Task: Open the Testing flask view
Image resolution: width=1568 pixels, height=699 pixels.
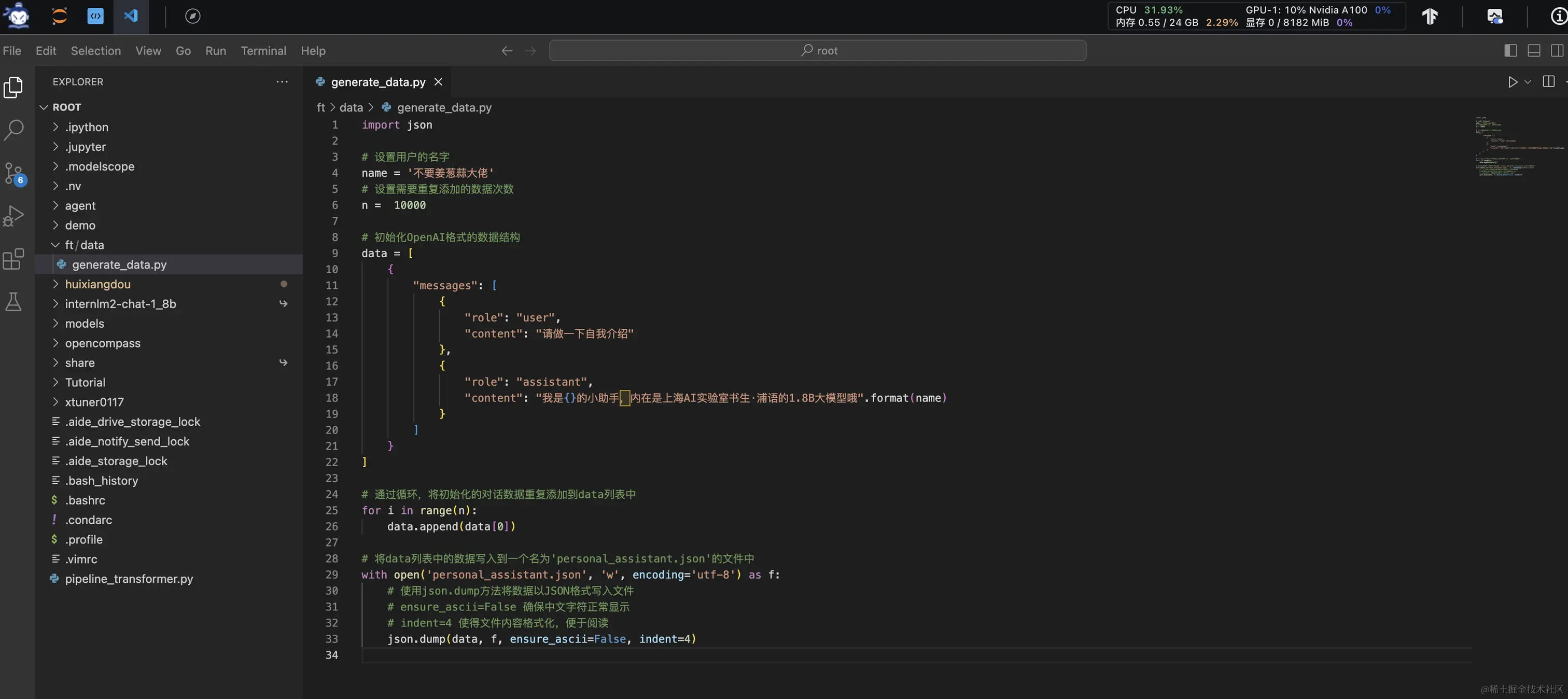Action: (13, 302)
